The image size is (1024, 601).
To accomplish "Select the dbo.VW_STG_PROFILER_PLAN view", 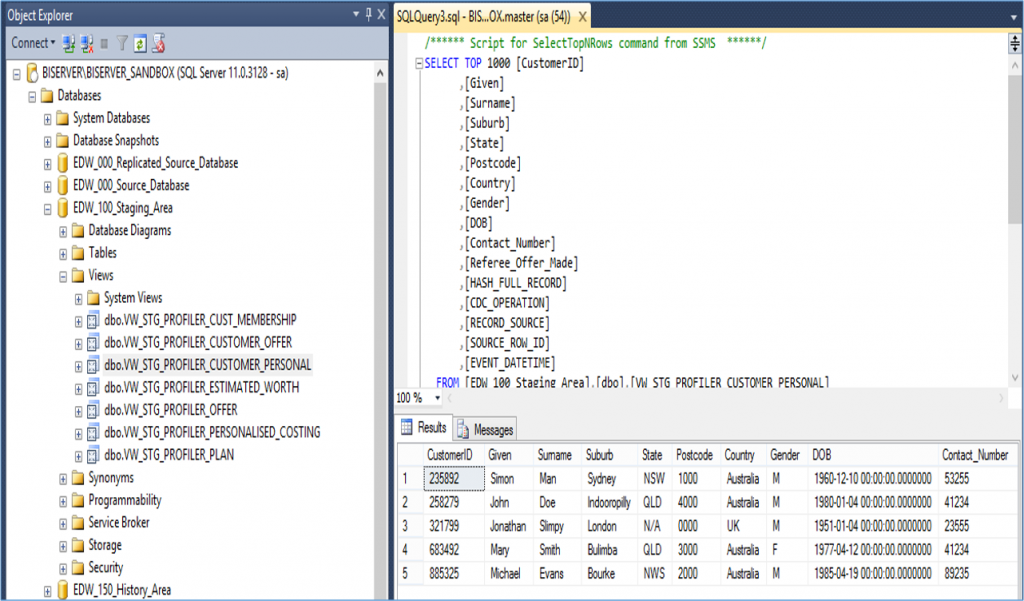I will tap(169, 455).
